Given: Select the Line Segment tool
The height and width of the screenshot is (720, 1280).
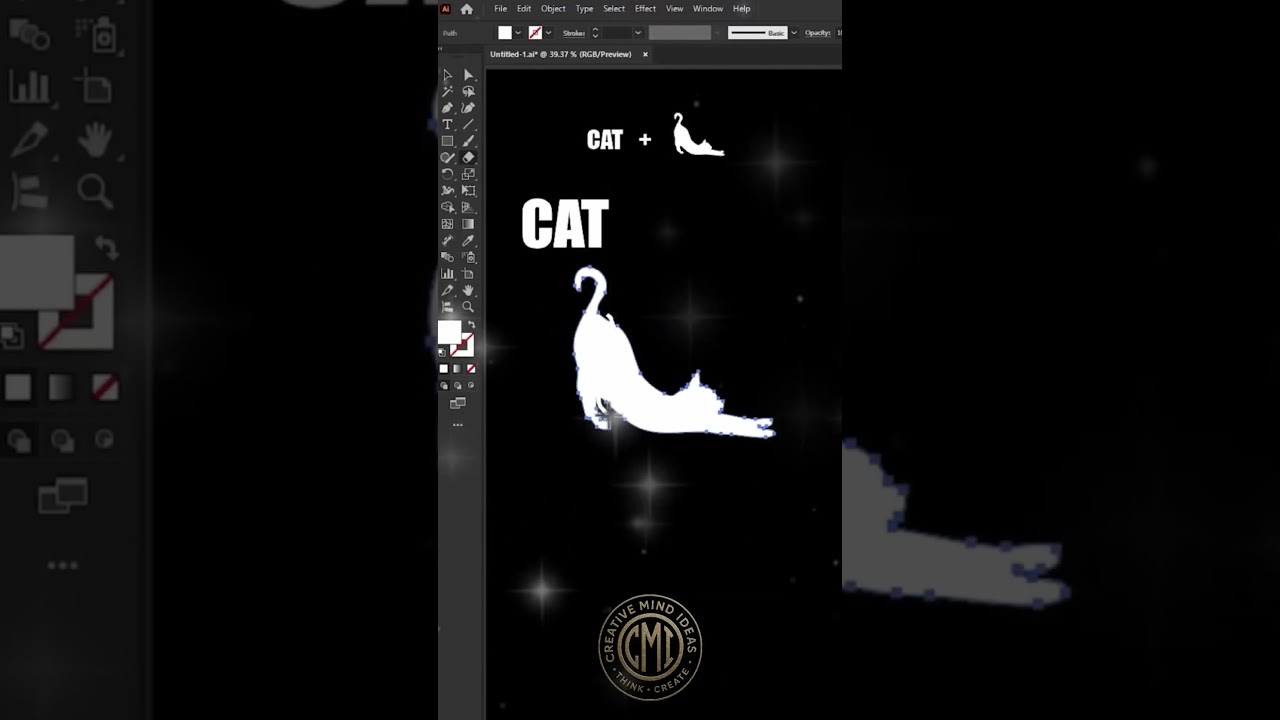Looking at the screenshot, I should [x=468, y=124].
